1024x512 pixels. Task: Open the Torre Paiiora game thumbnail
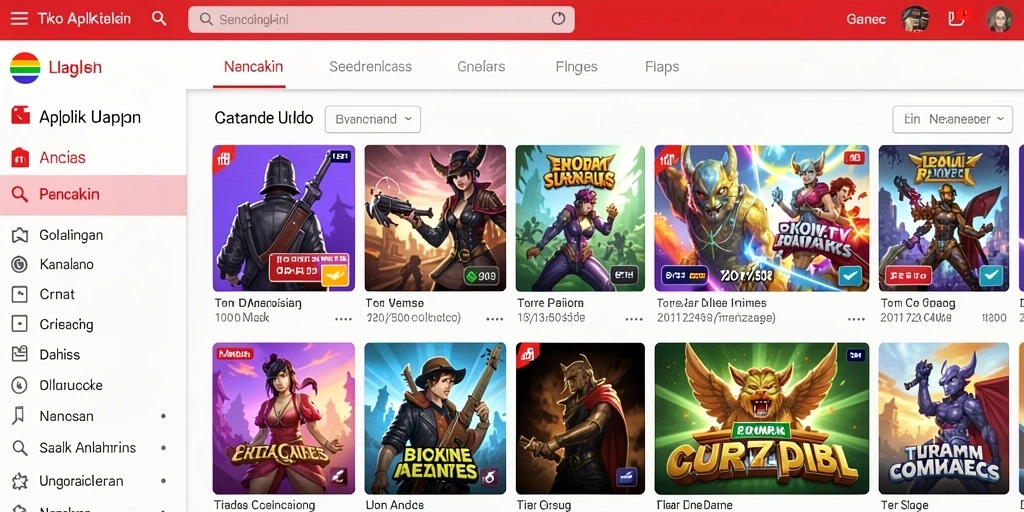click(580, 218)
